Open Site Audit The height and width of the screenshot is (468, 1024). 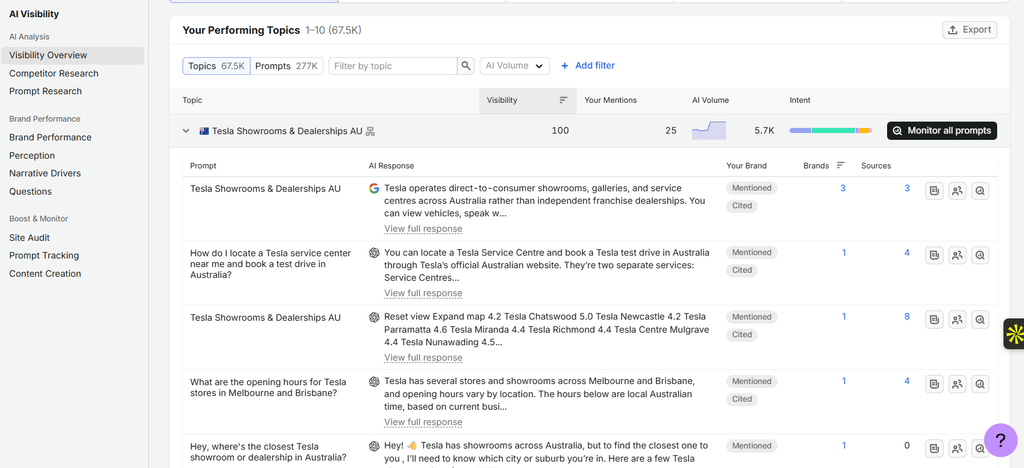[29, 238]
